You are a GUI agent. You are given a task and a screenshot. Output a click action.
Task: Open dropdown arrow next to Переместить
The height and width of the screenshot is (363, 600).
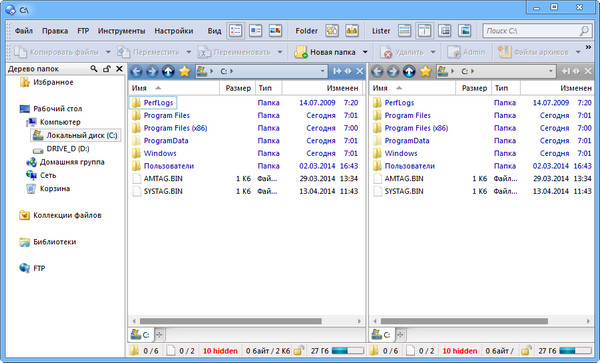click(189, 52)
